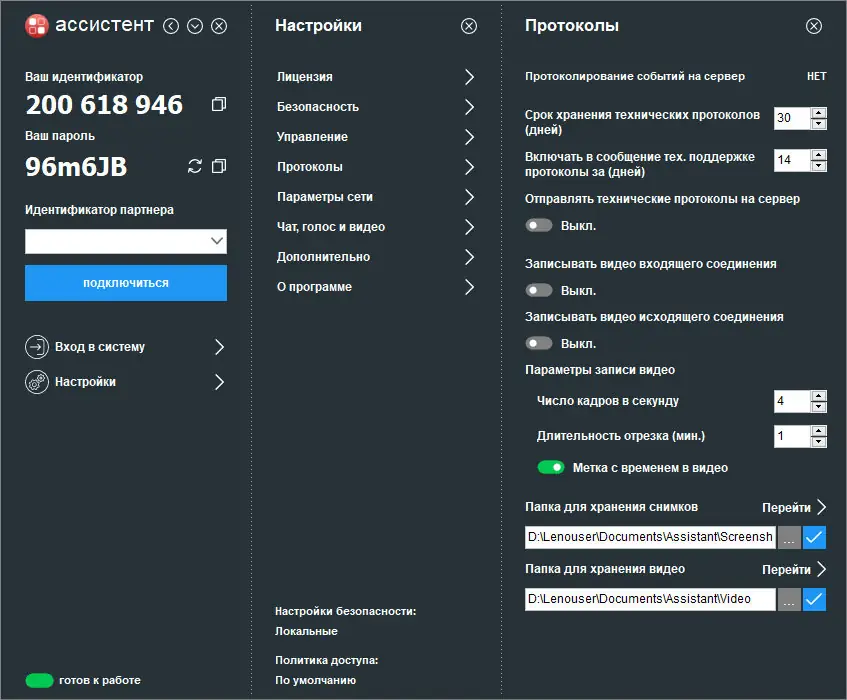
Task: Regenerate the password with refresh icon
Action: [195, 166]
